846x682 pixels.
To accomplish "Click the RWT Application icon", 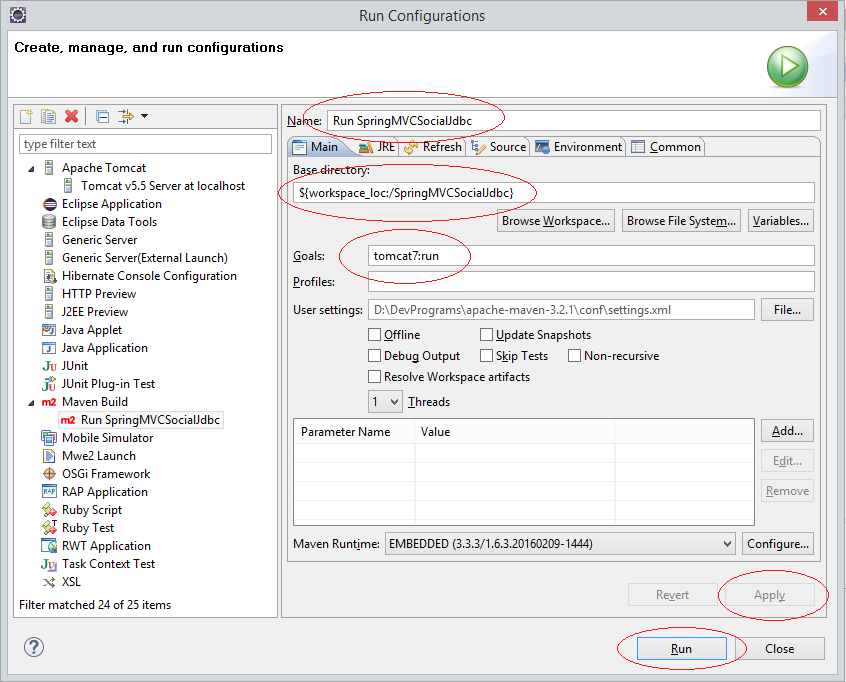I will click(49, 545).
